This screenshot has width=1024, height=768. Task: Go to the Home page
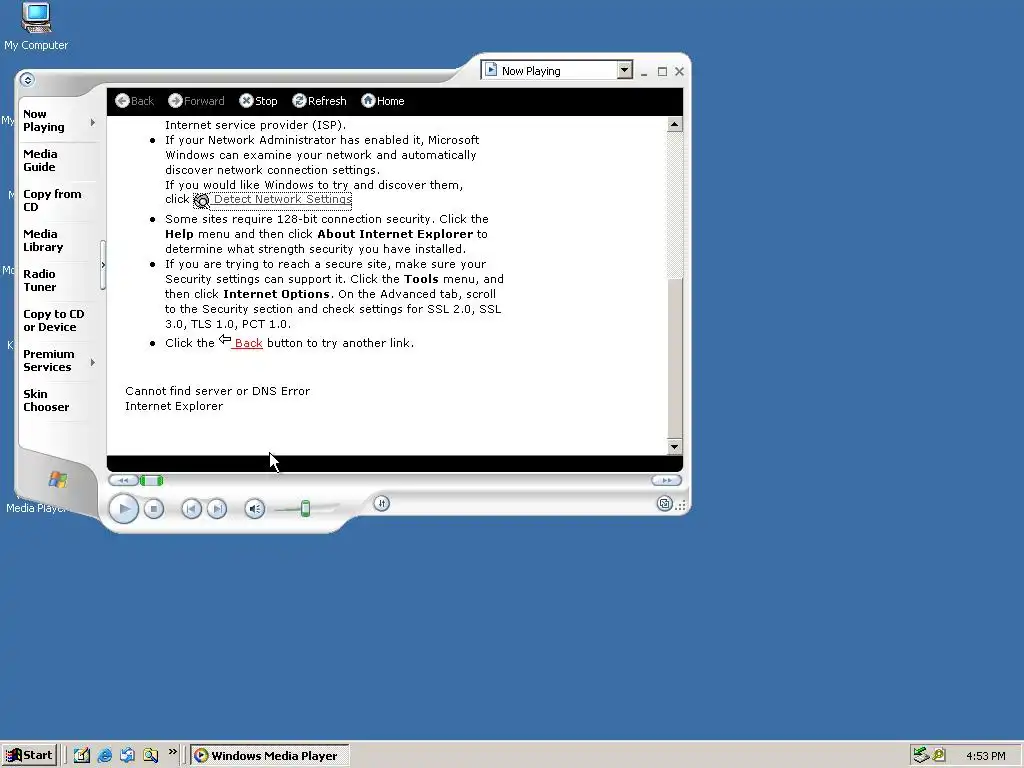click(383, 101)
